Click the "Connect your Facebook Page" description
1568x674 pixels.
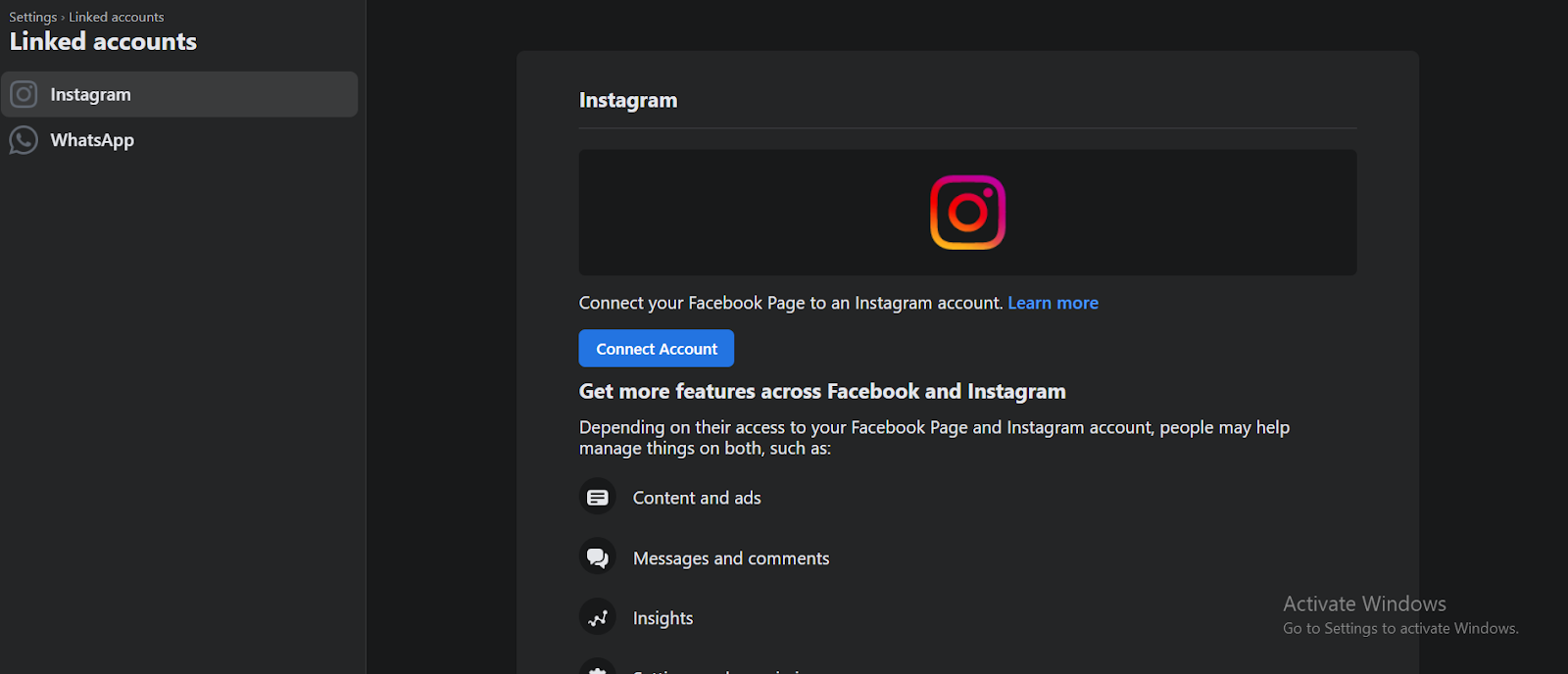pyautogui.click(x=791, y=303)
